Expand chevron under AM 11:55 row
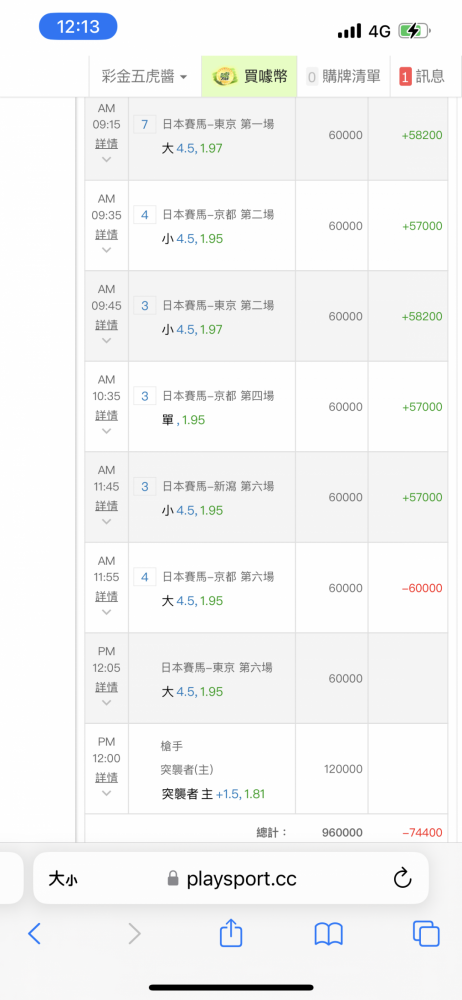Screen dimensions: 462x1000 coord(107,612)
